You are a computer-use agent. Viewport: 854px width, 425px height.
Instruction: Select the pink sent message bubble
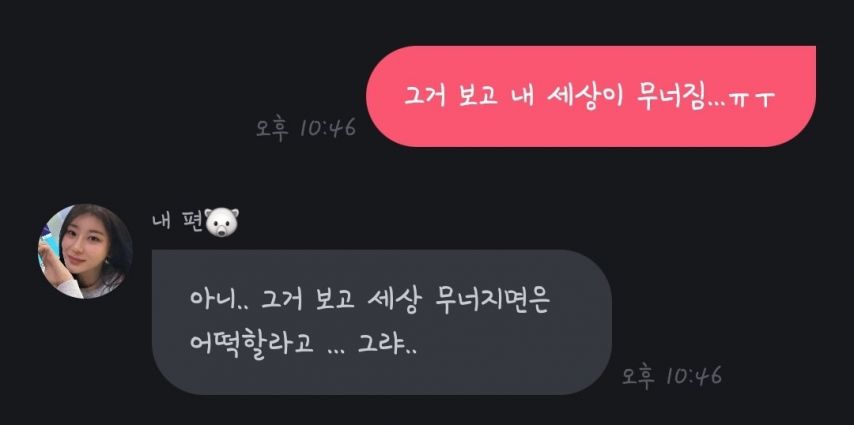tap(590, 96)
